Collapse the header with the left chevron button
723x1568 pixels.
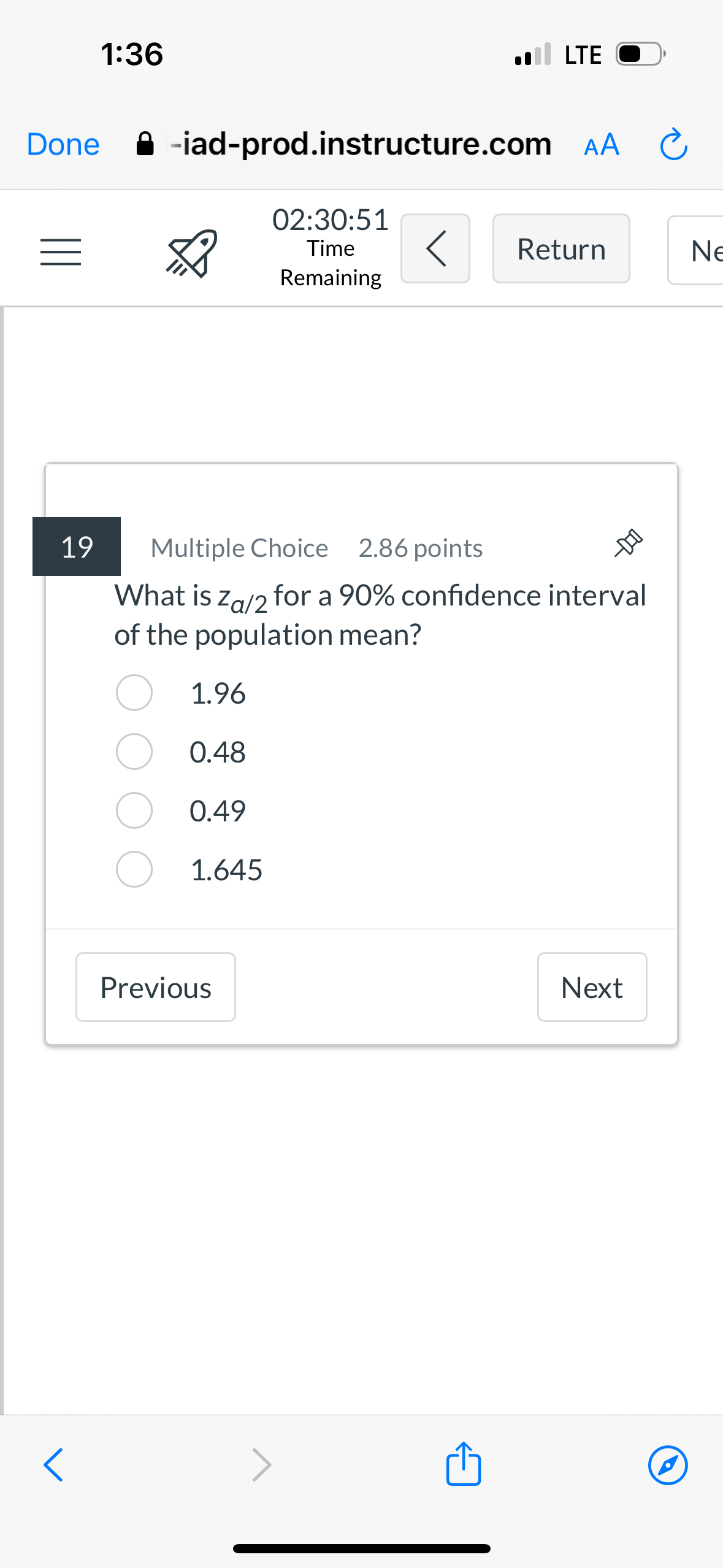tap(435, 248)
